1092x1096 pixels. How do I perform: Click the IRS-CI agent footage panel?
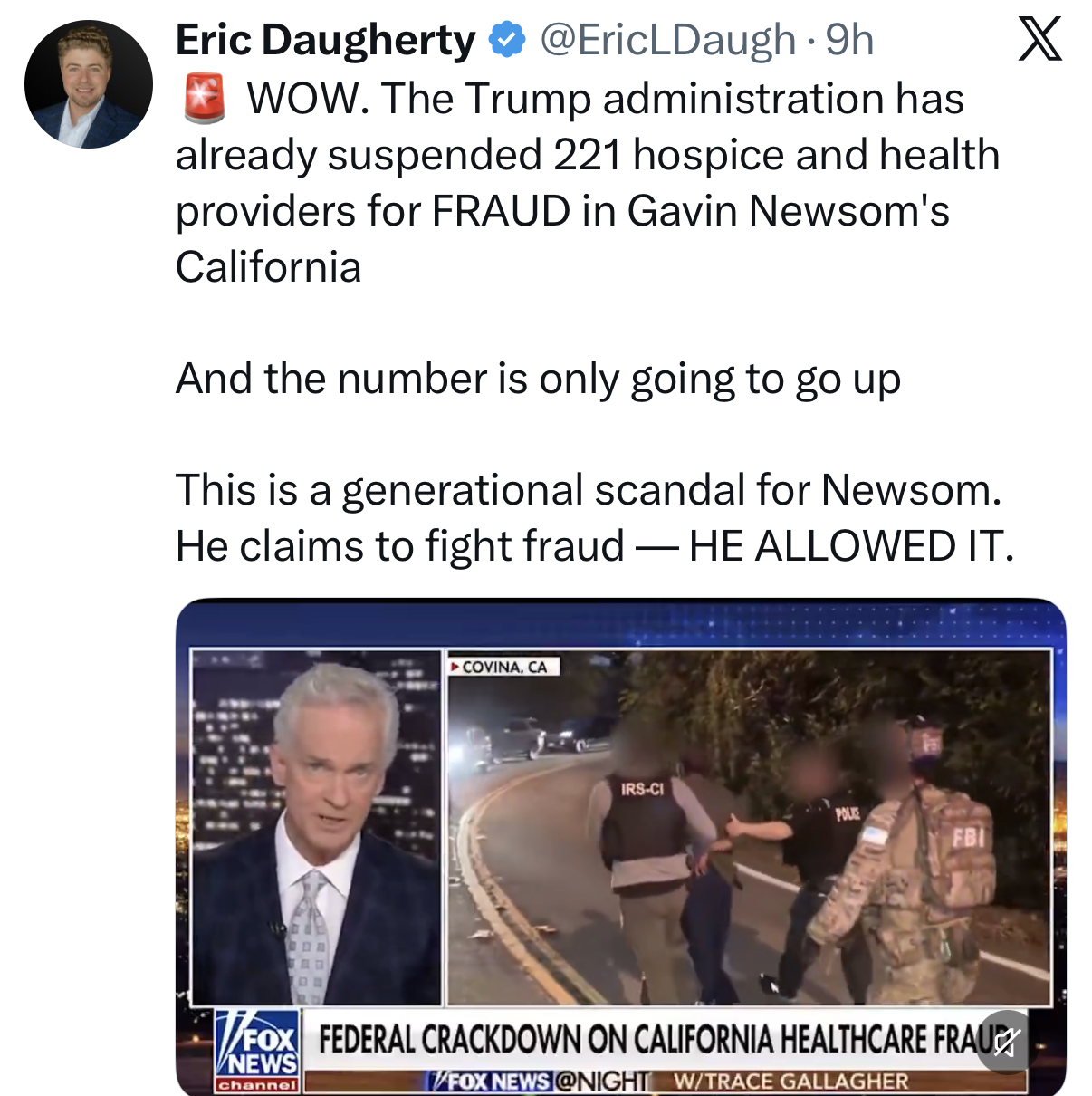(x=750, y=828)
